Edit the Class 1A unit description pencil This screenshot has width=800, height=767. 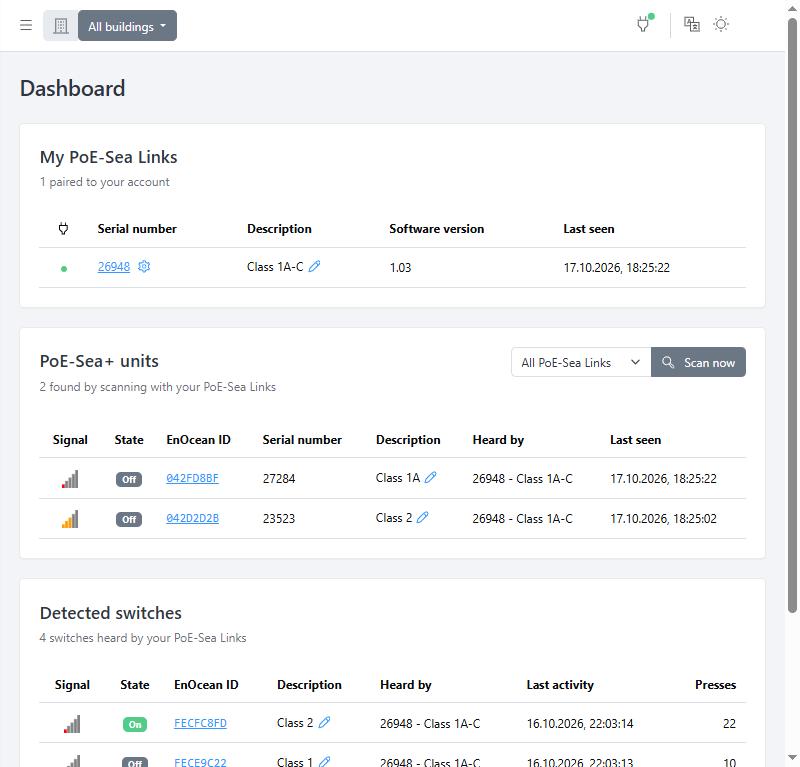431,477
